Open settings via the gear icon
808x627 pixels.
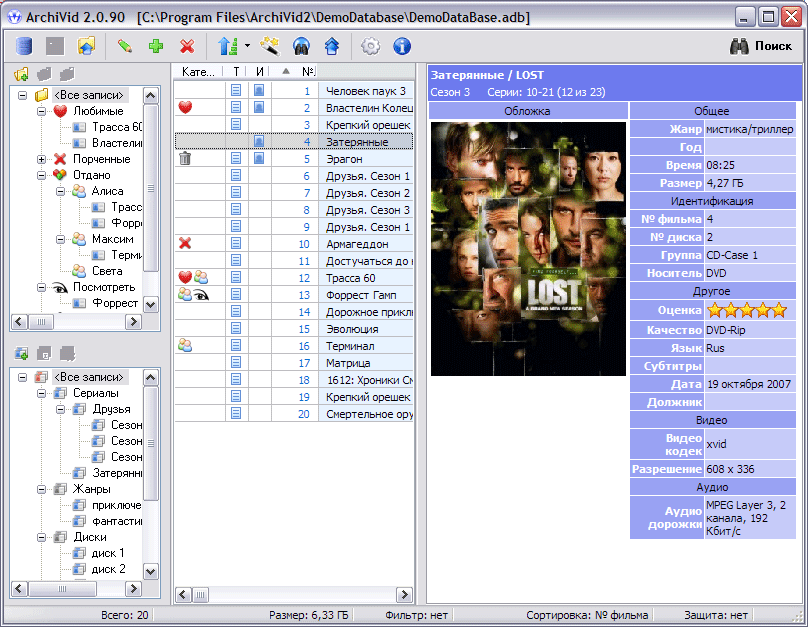click(371, 46)
